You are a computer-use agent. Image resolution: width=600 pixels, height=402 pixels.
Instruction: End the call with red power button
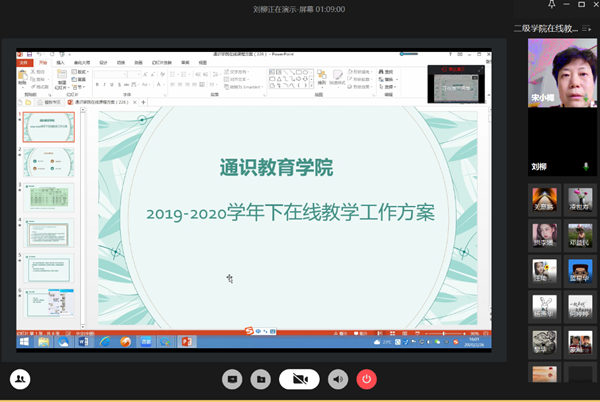click(x=367, y=379)
